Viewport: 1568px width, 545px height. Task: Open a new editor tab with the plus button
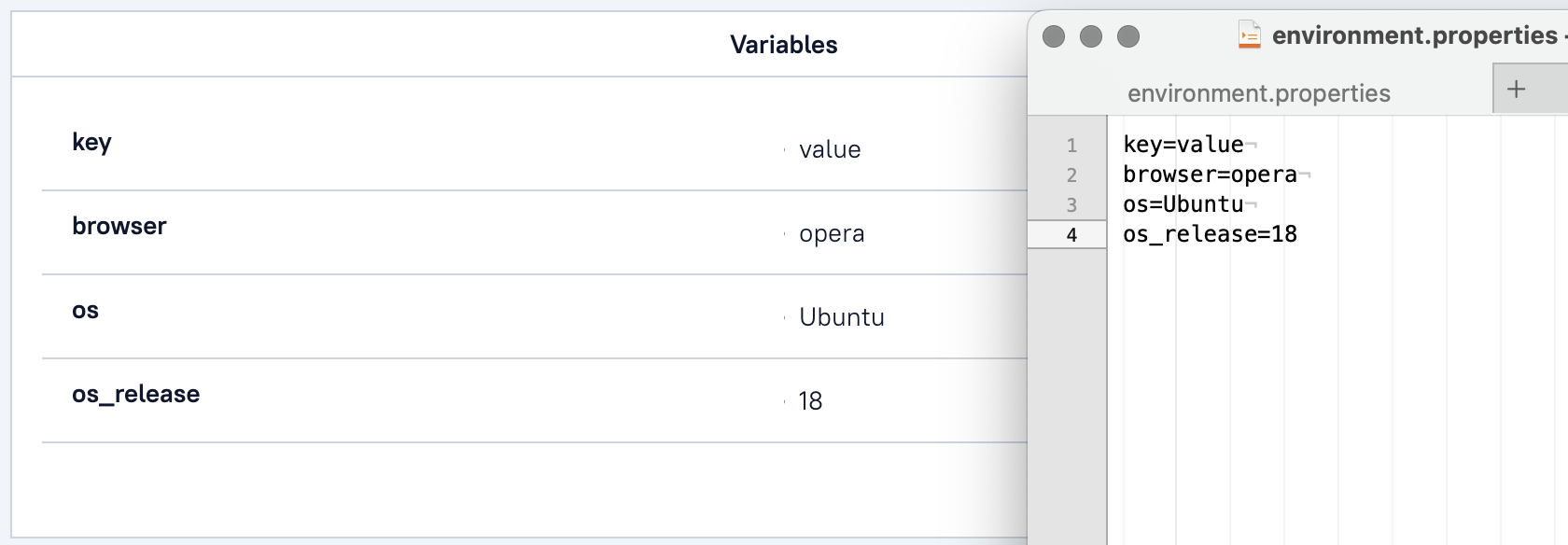pos(1517,90)
